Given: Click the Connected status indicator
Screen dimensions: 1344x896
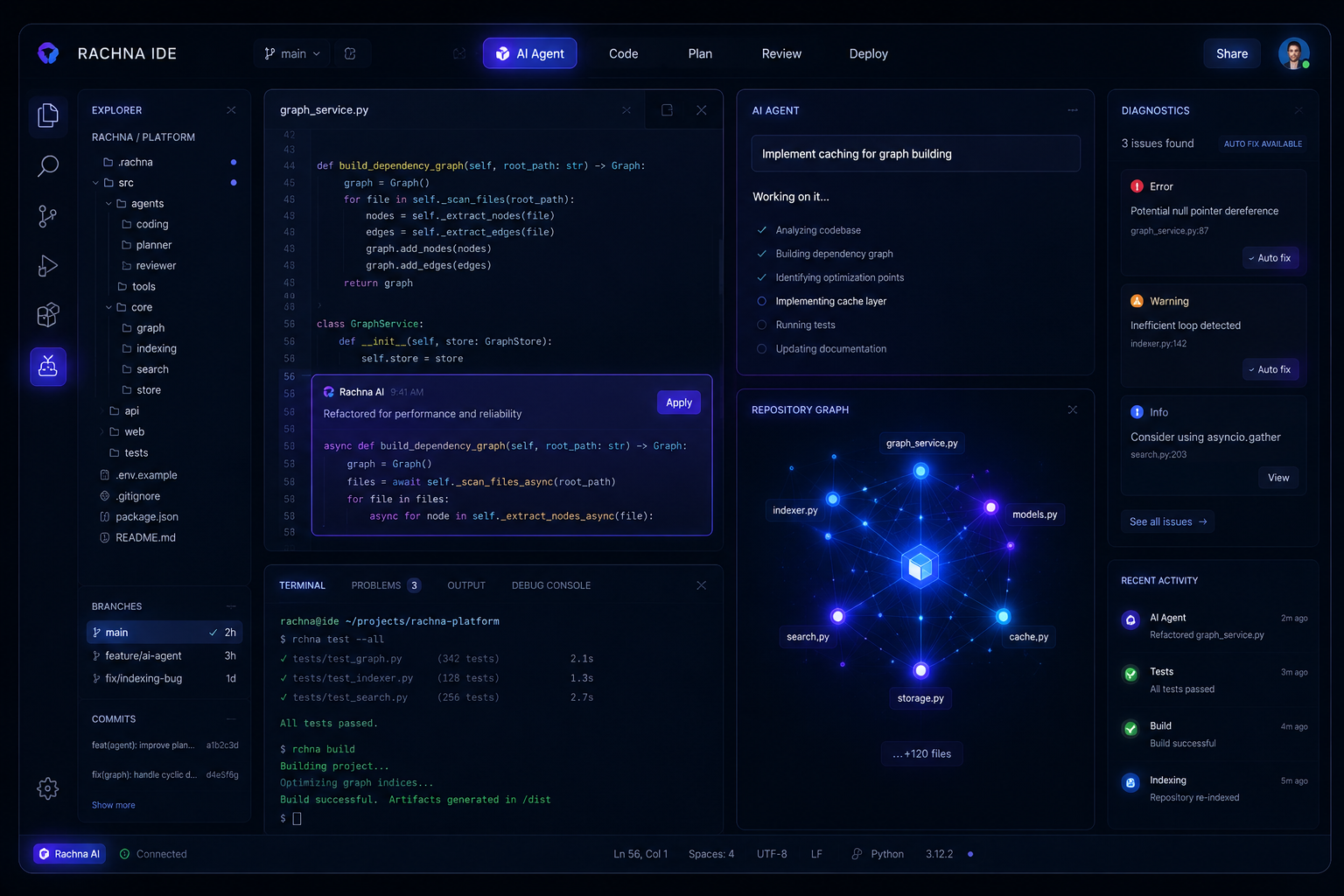Looking at the screenshot, I should tap(153, 854).
